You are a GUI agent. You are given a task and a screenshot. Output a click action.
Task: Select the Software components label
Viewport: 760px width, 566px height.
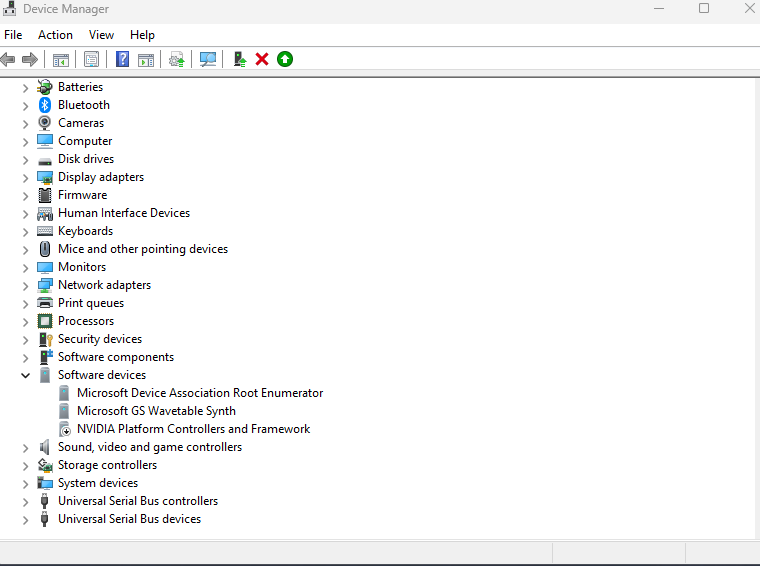coord(116,357)
